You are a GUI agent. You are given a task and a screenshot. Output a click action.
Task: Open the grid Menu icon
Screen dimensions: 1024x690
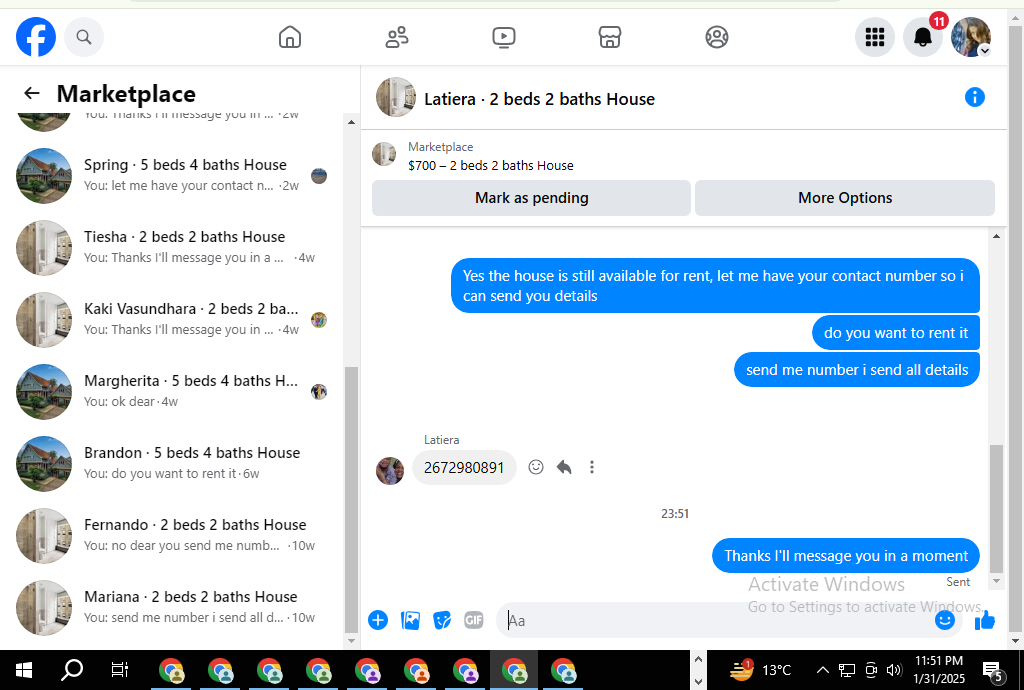point(874,37)
